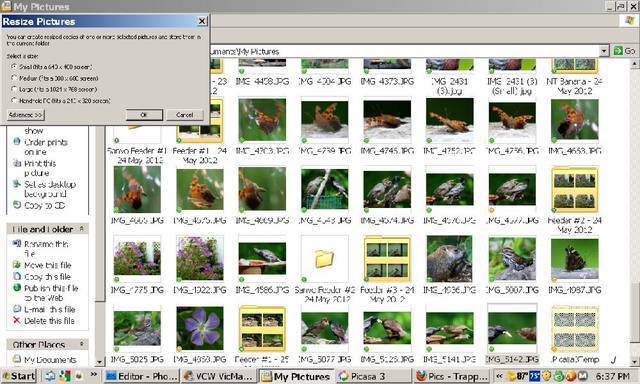Select the IMG_4745.JPG butterfly thumbnail

[387, 120]
